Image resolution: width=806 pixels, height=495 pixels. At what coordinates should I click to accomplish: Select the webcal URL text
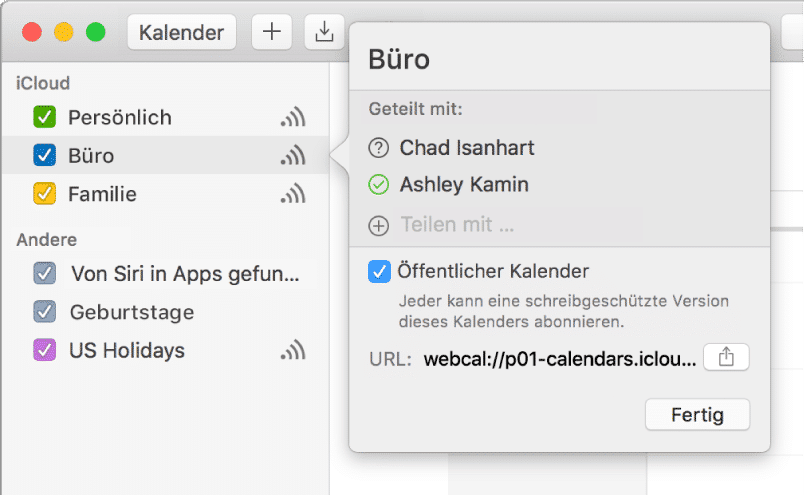[x=559, y=359]
